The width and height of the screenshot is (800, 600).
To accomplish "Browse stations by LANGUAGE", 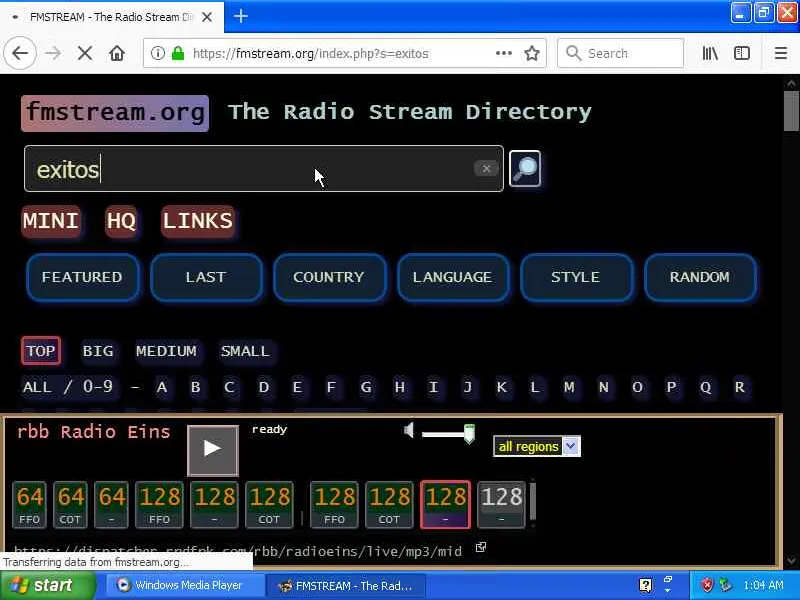I will click(453, 277).
